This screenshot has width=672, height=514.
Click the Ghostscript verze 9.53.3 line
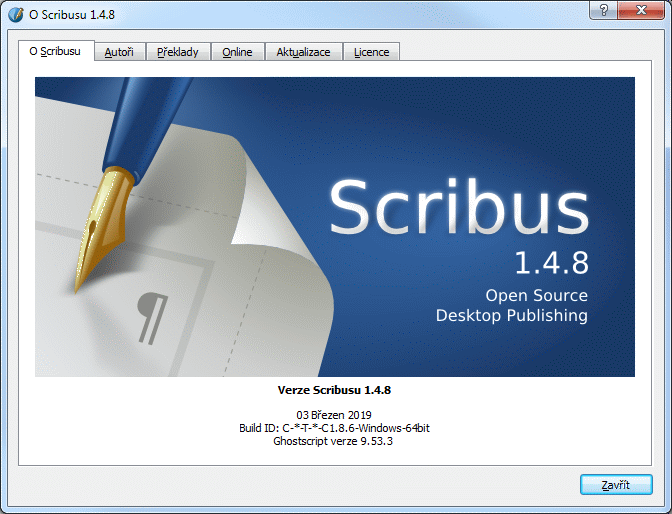coord(335,440)
